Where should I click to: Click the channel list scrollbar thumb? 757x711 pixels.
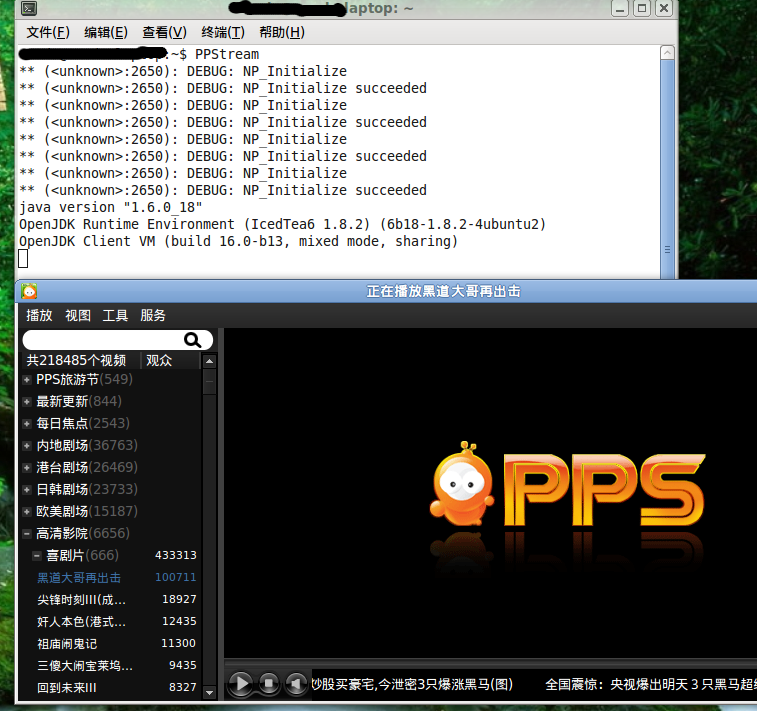pyautogui.click(x=209, y=382)
